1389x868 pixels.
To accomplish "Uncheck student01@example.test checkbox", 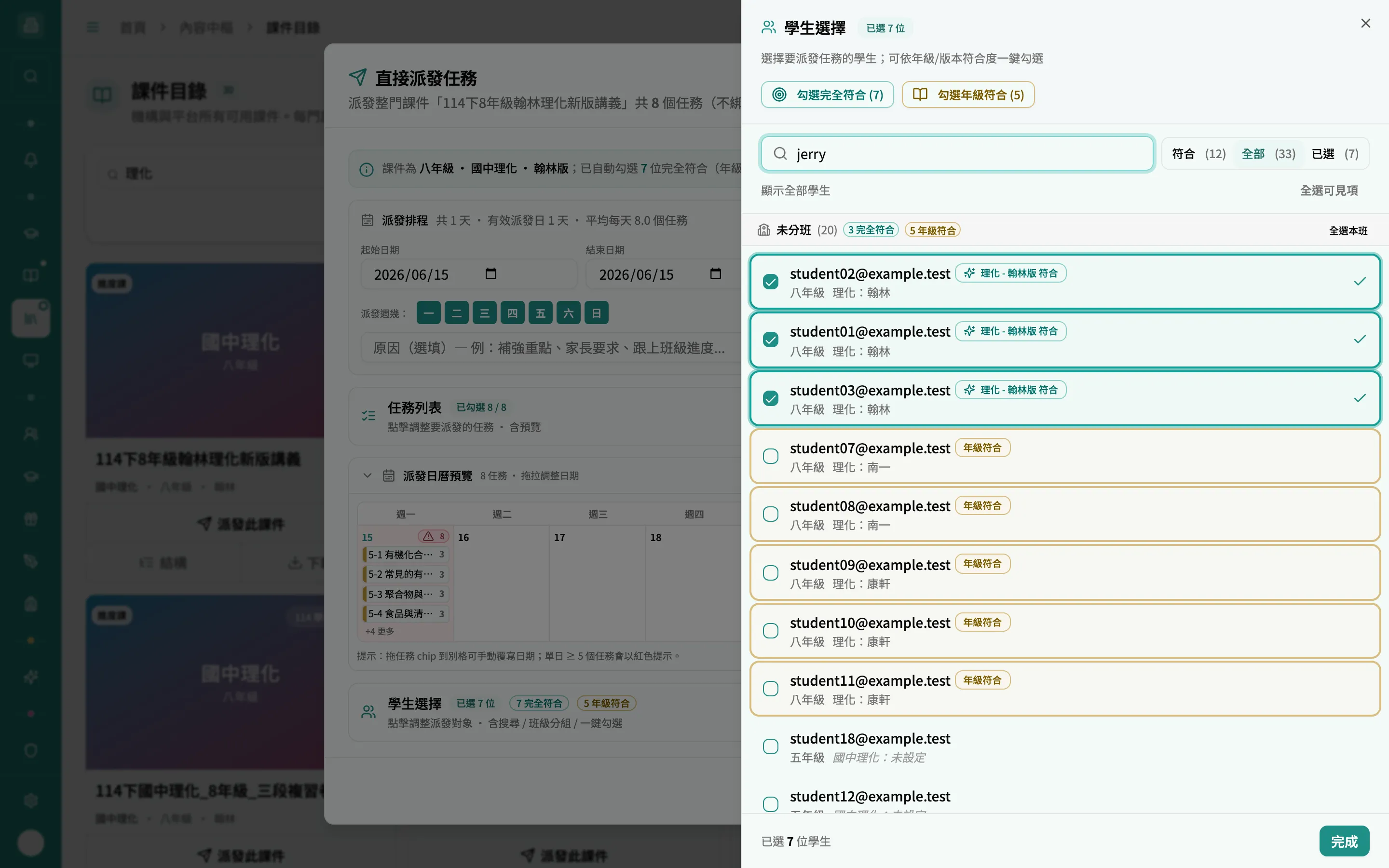I will [x=770, y=340].
